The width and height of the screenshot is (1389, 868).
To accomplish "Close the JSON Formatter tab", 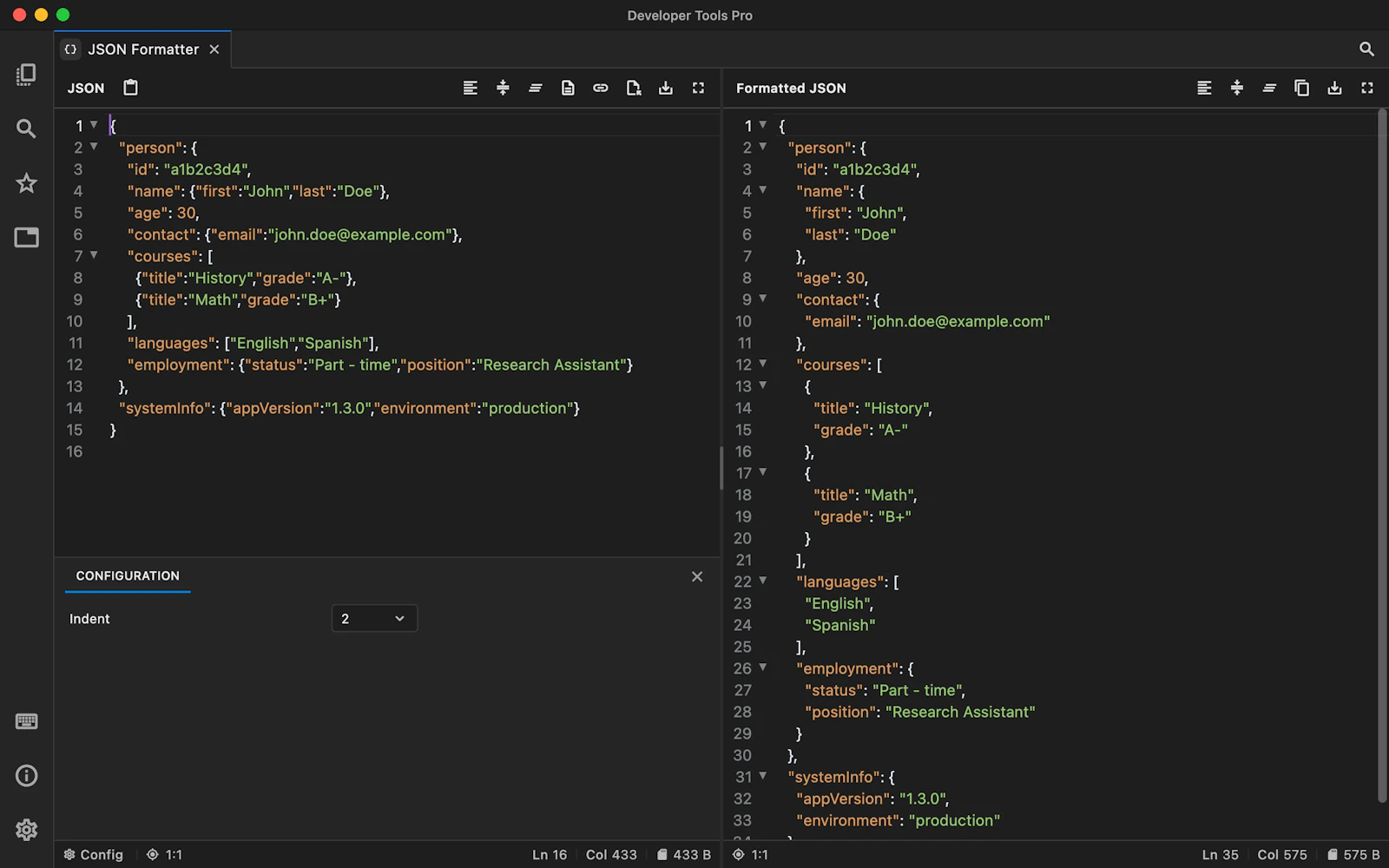I will point(214,49).
